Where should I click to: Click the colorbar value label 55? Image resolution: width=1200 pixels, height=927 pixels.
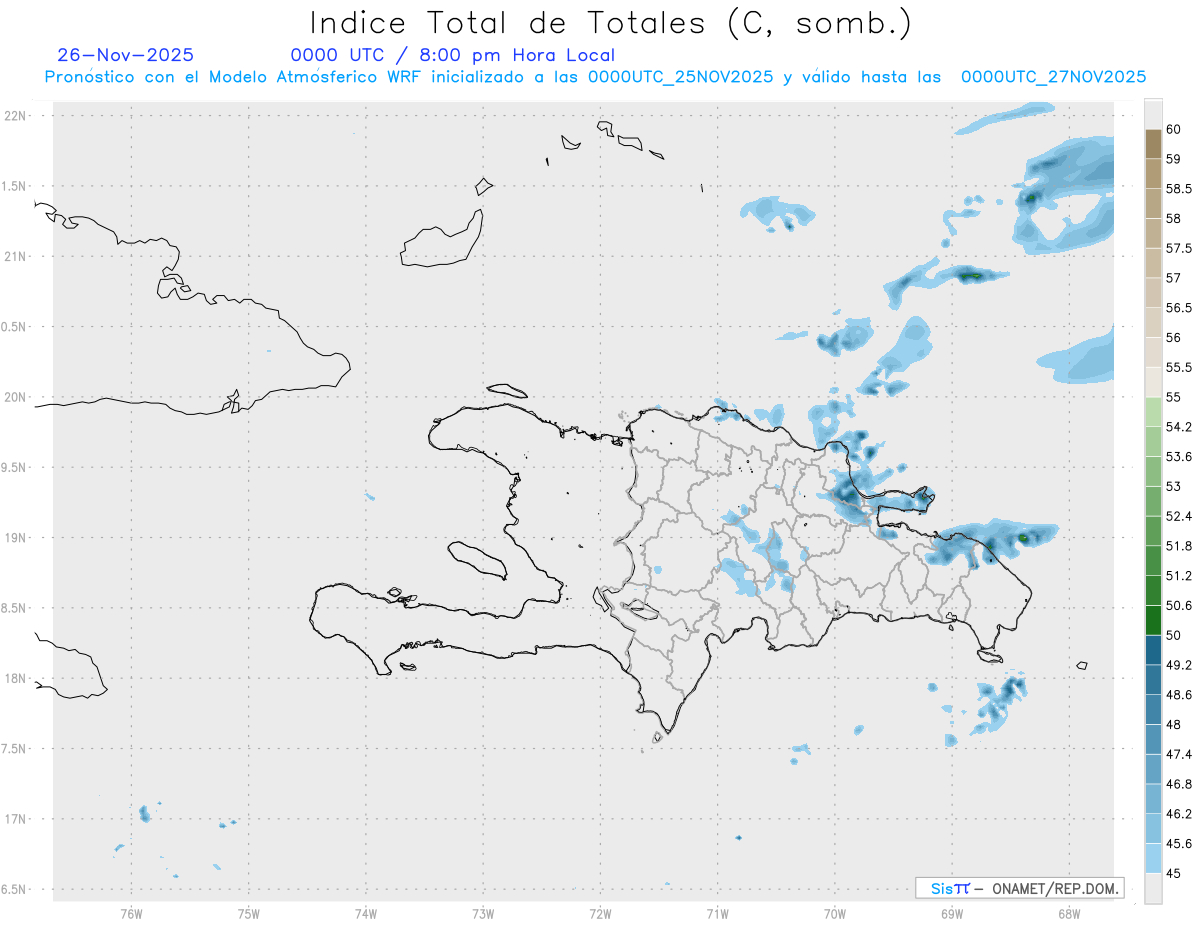tap(1174, 397)
